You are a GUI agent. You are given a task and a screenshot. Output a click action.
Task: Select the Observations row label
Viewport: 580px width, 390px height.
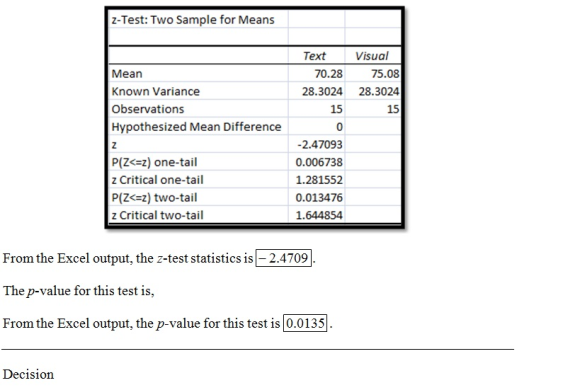click(x=148, y=109)
